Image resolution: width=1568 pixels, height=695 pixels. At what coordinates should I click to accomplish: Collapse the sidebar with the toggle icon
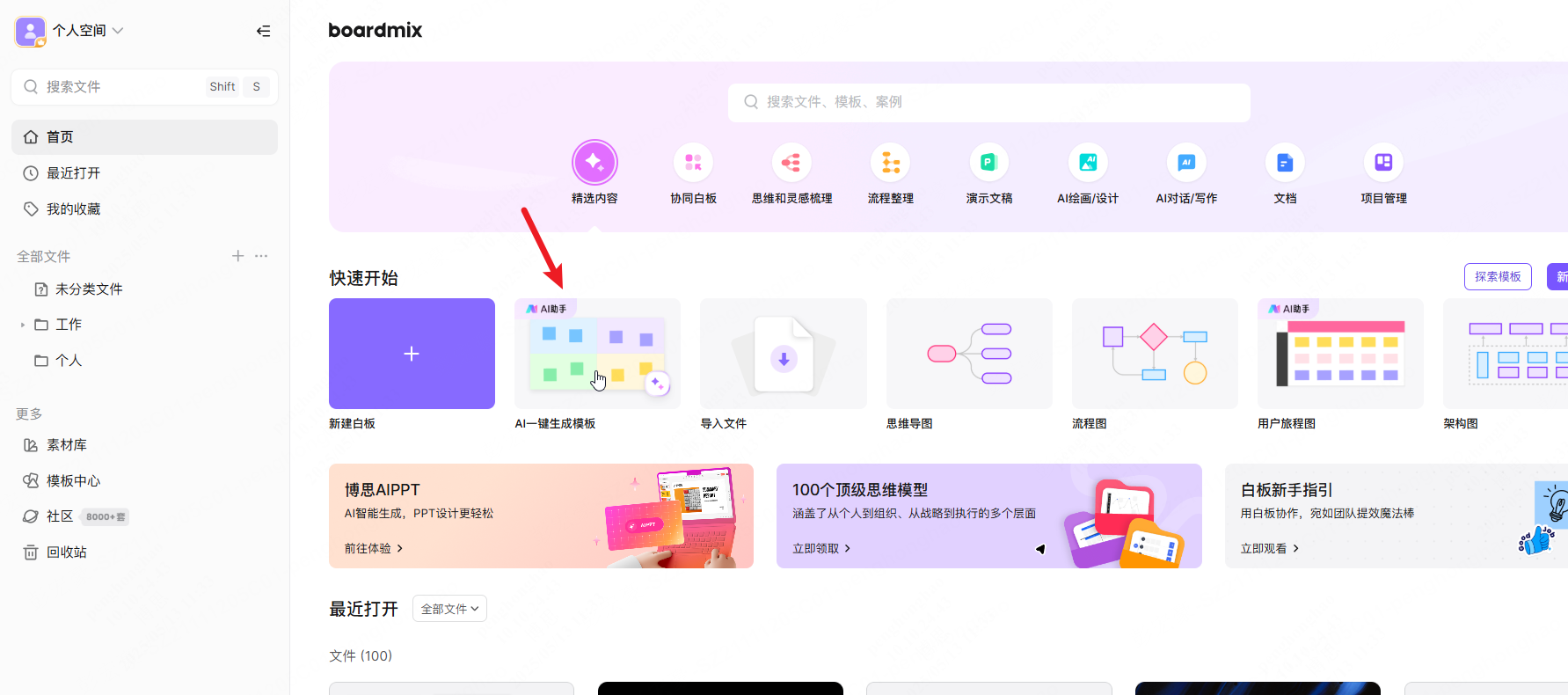pos(263,31)
